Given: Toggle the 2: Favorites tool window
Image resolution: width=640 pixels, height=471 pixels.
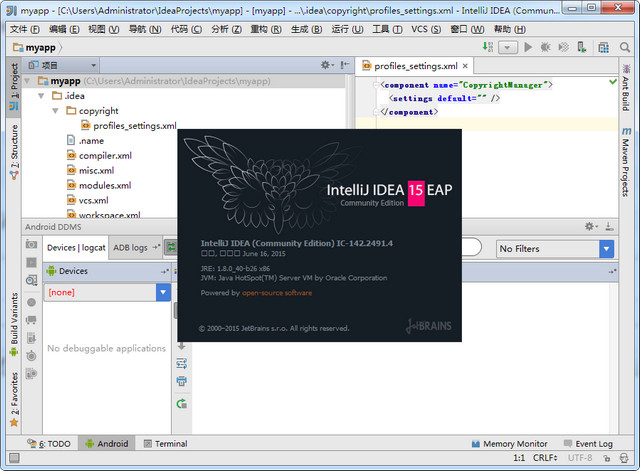Looking at the screenshot, I should tap(14, 399).
